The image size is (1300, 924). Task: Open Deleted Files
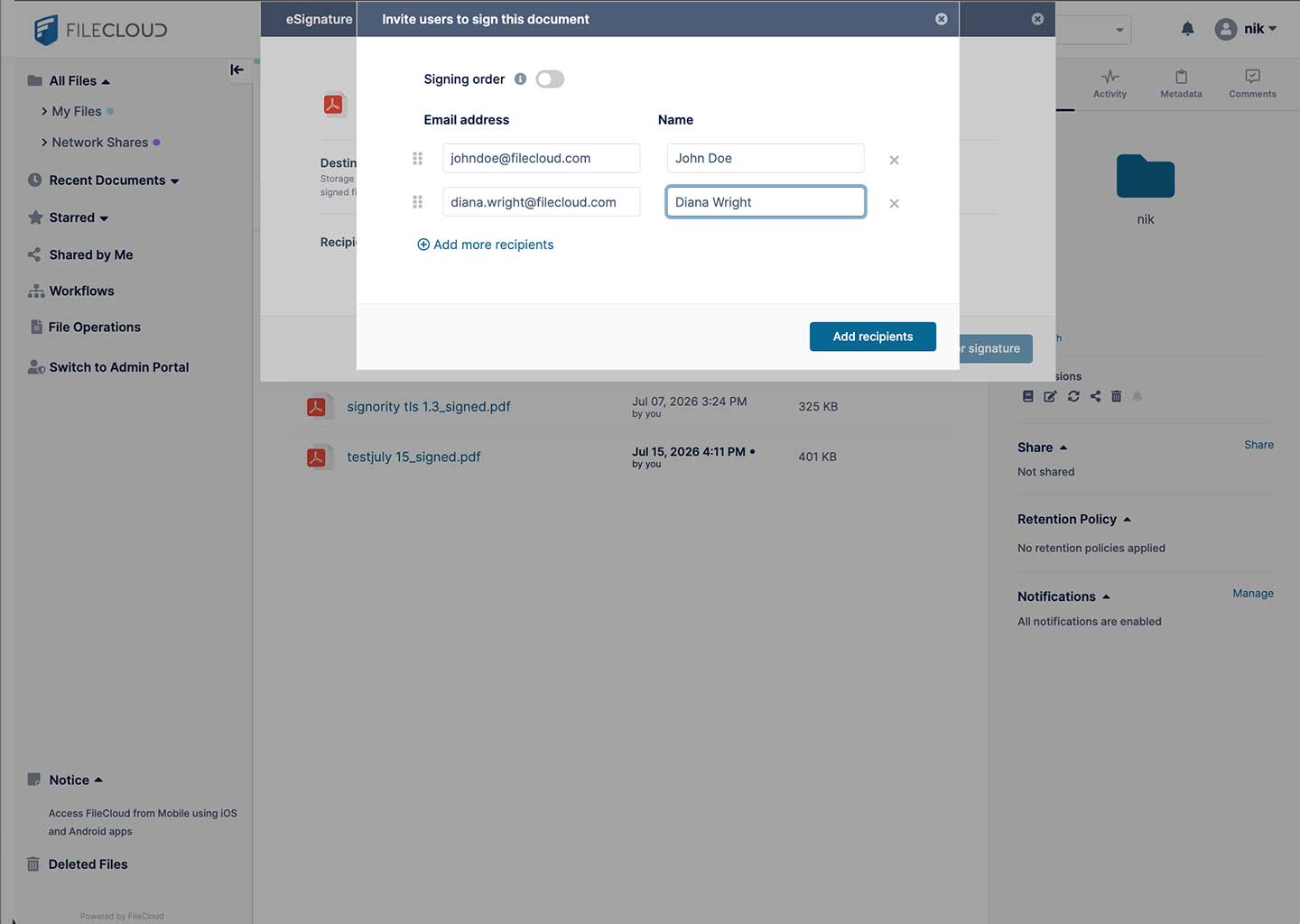coord(88,864)
